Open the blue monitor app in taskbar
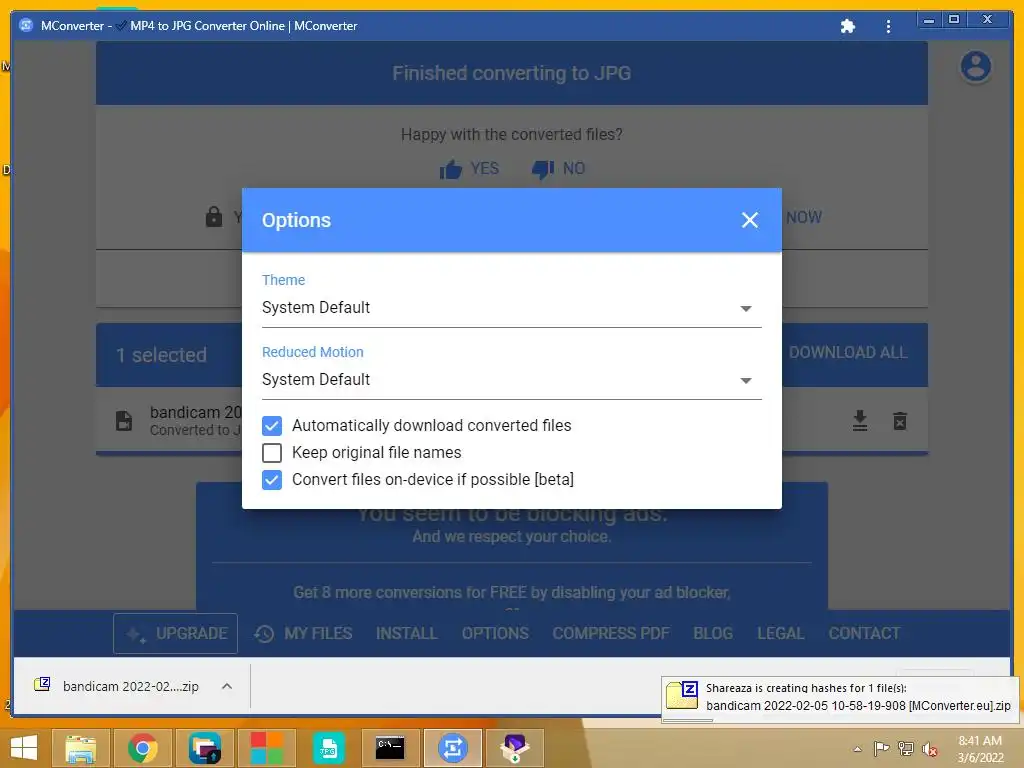This screenshot has width=1024, height=768. (204, 748)
